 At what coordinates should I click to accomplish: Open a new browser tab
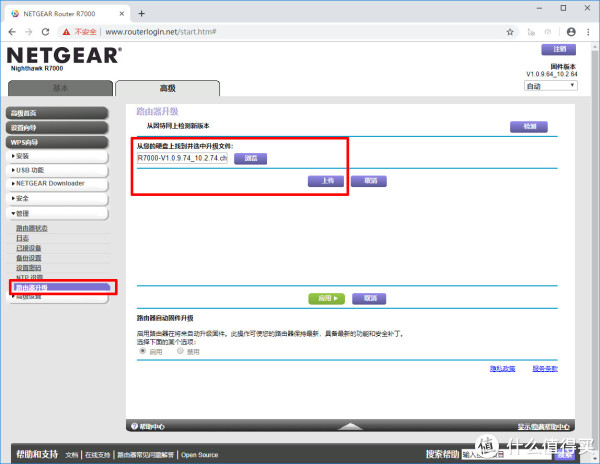click(142, 13)
